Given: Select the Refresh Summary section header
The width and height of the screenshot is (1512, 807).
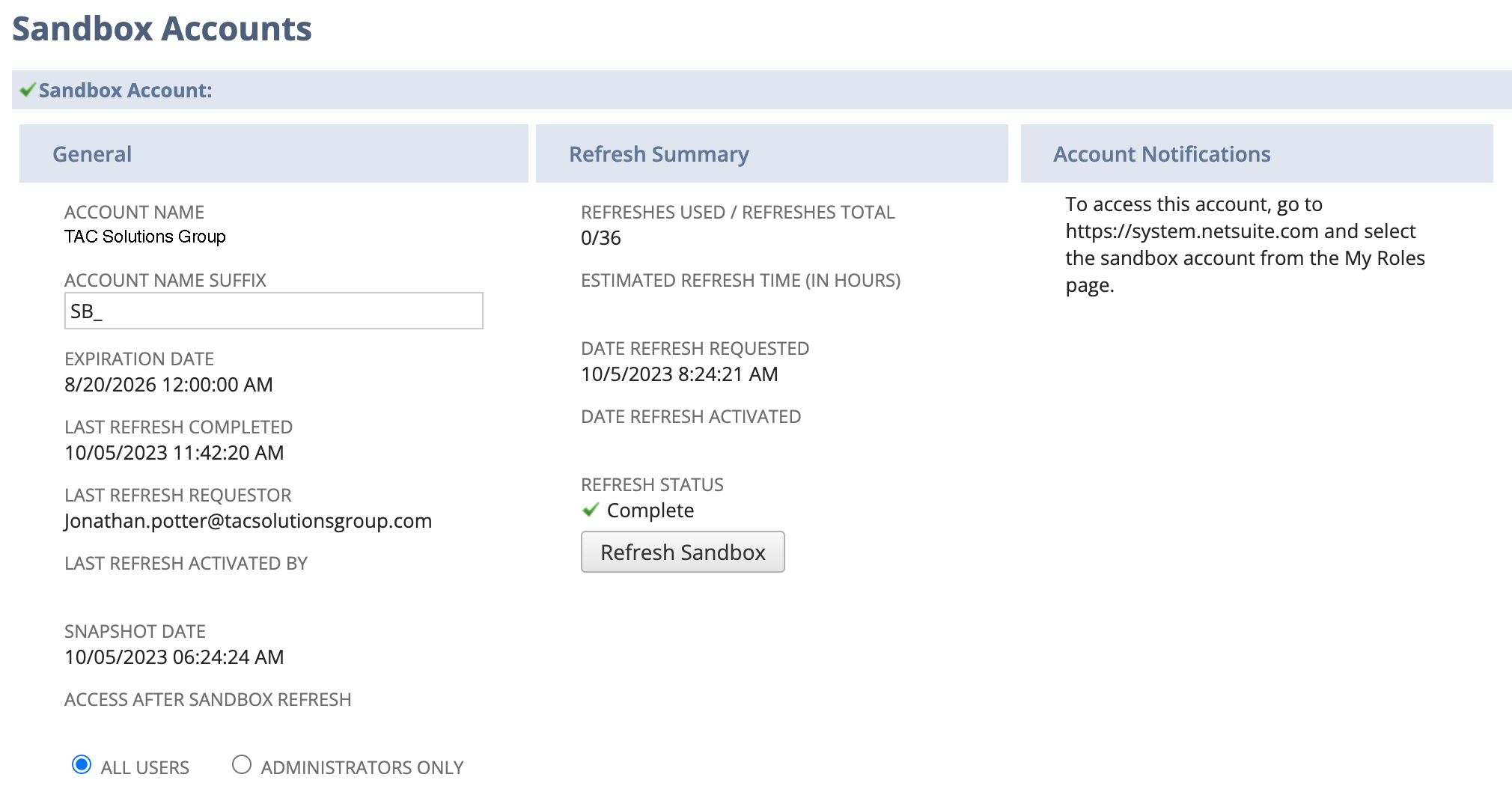Looking at the screenshot, I should tap(659, 153).
